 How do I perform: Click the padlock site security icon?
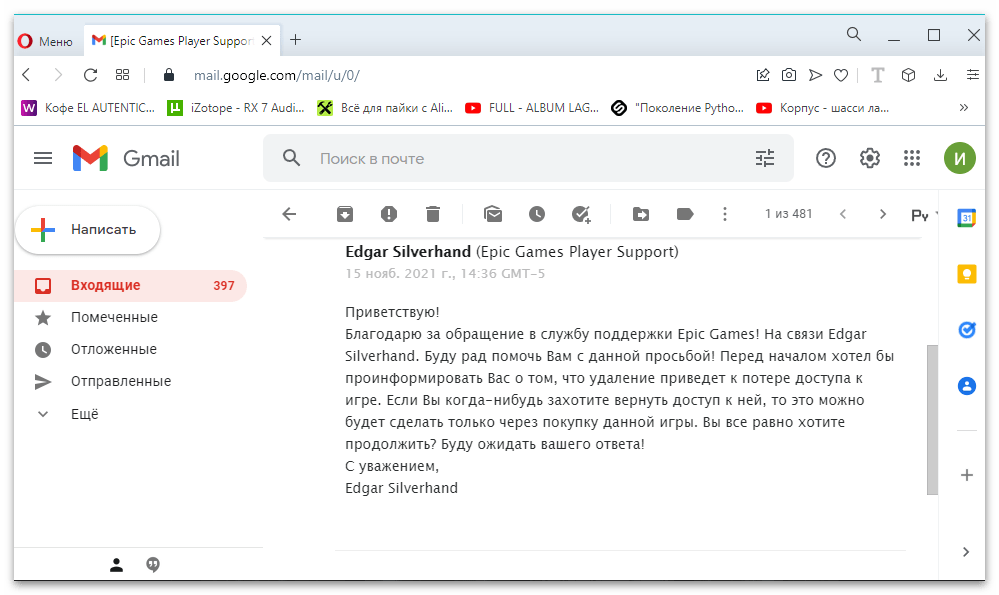tap(169, 75)
